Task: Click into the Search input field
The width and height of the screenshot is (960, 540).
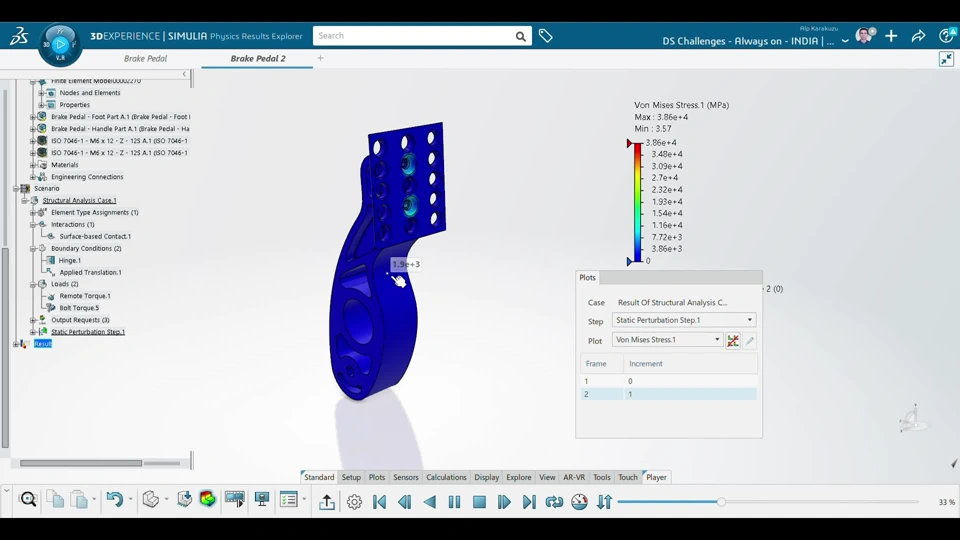Action: pyautogui.click(x=413, y=36)
